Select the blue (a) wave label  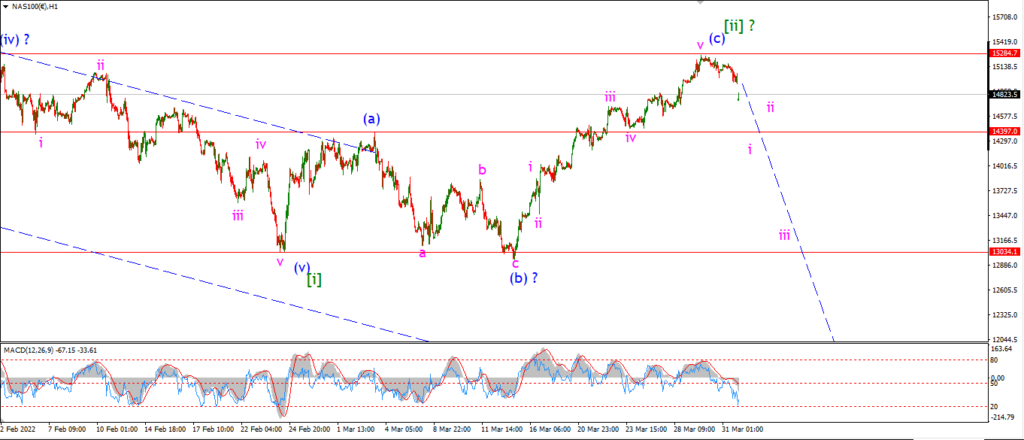point(372,119)
